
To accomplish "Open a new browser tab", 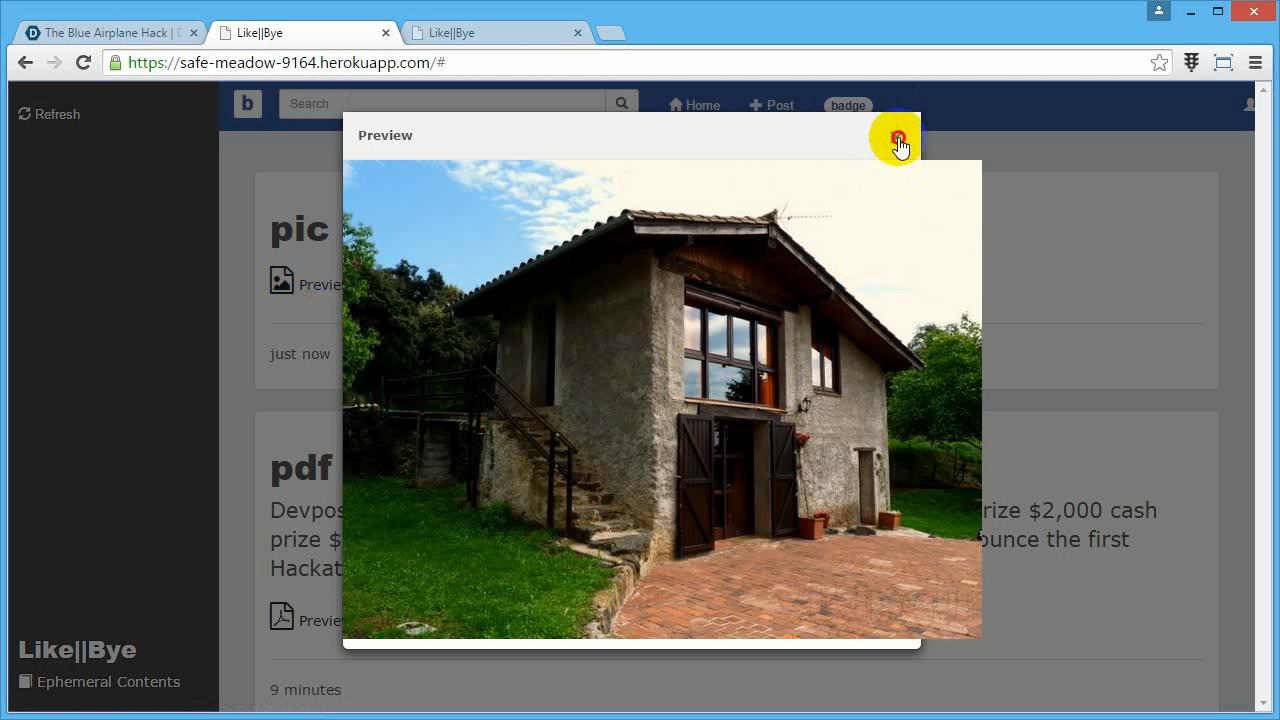I will coord(610,33).
